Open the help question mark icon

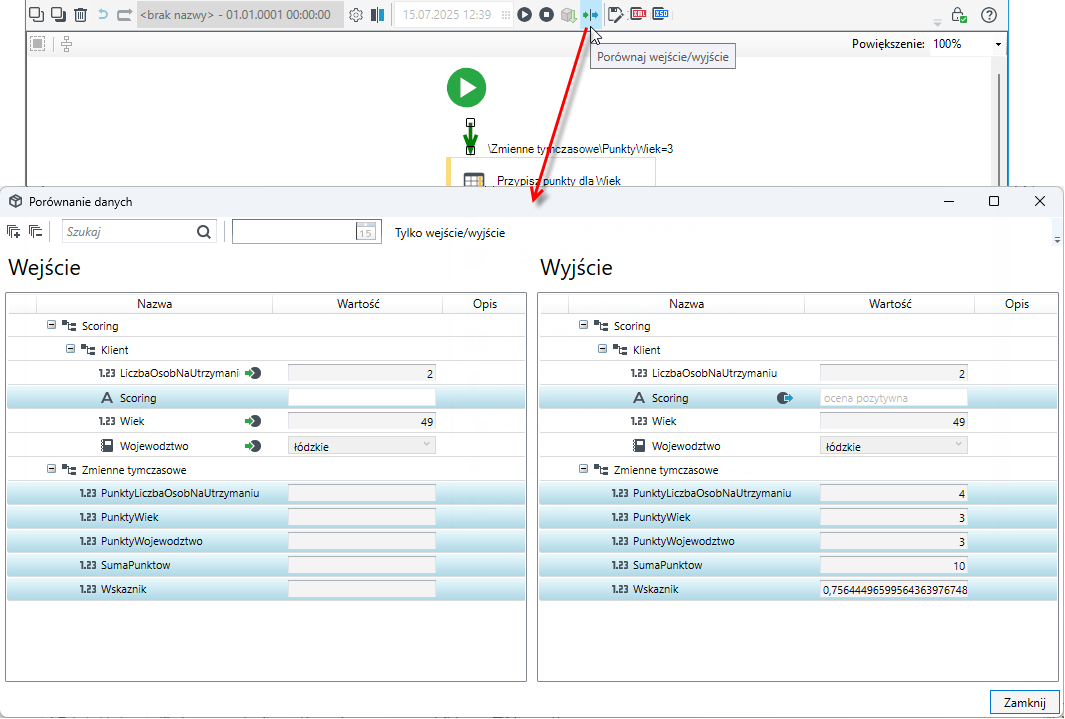989,14
